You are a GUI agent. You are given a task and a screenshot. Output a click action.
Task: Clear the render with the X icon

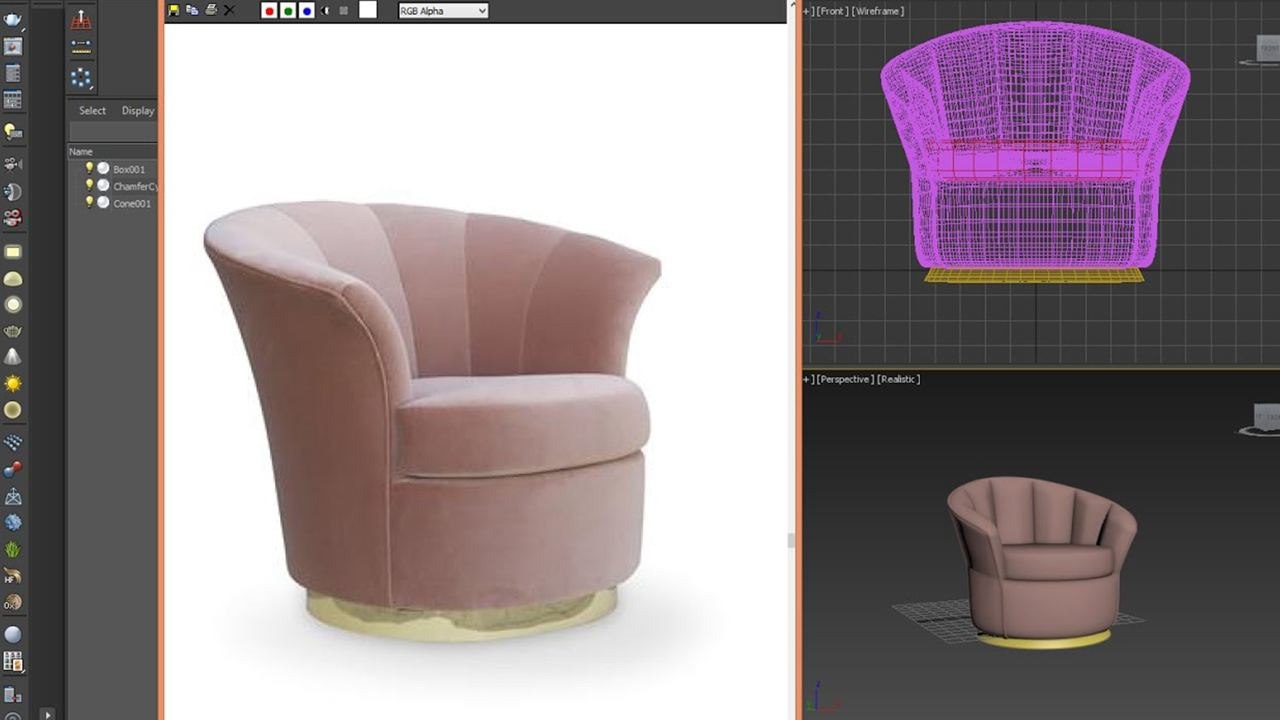click(229, 10)
